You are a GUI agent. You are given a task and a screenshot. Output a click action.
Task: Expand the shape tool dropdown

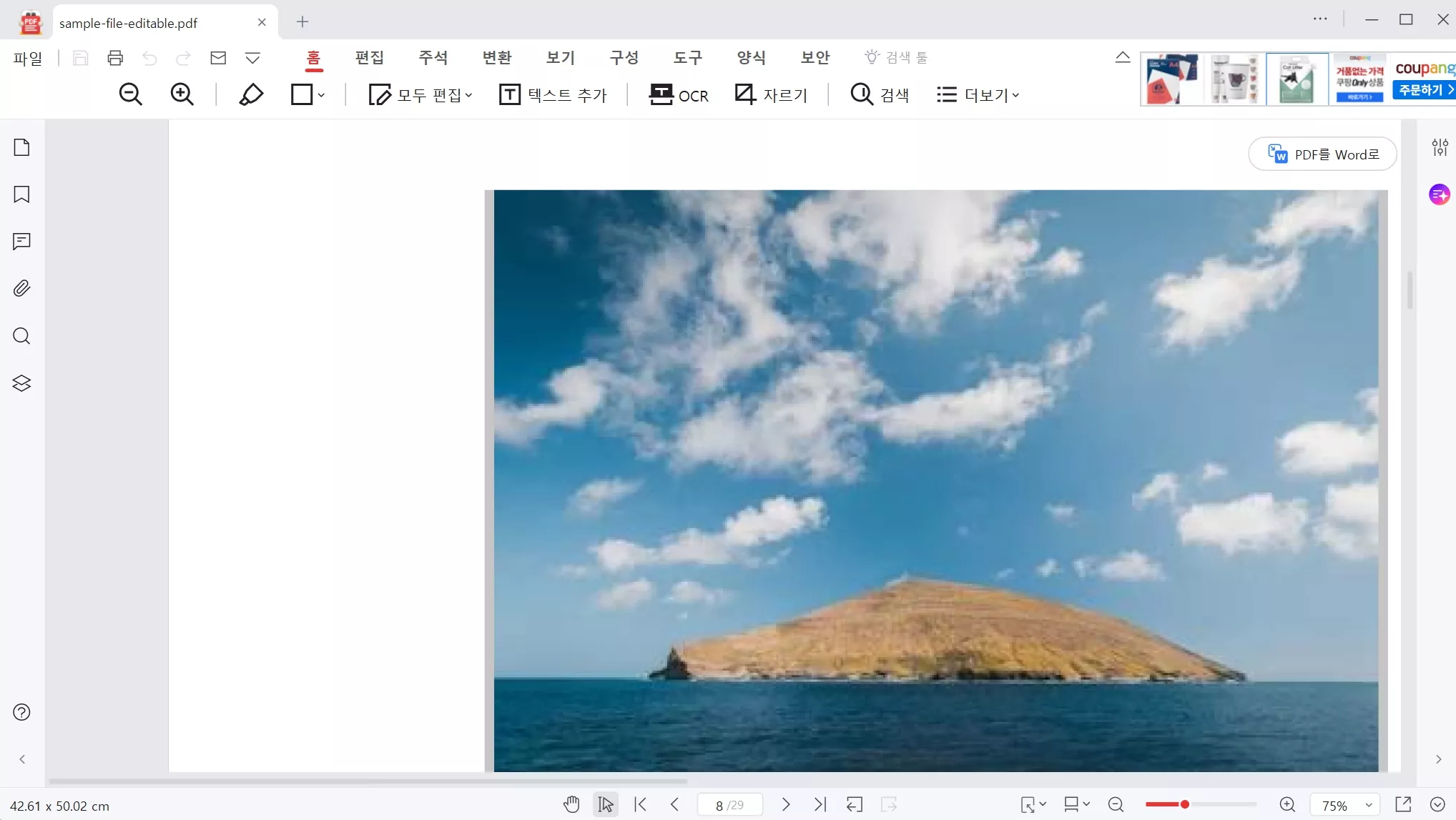tap(321, 94)
